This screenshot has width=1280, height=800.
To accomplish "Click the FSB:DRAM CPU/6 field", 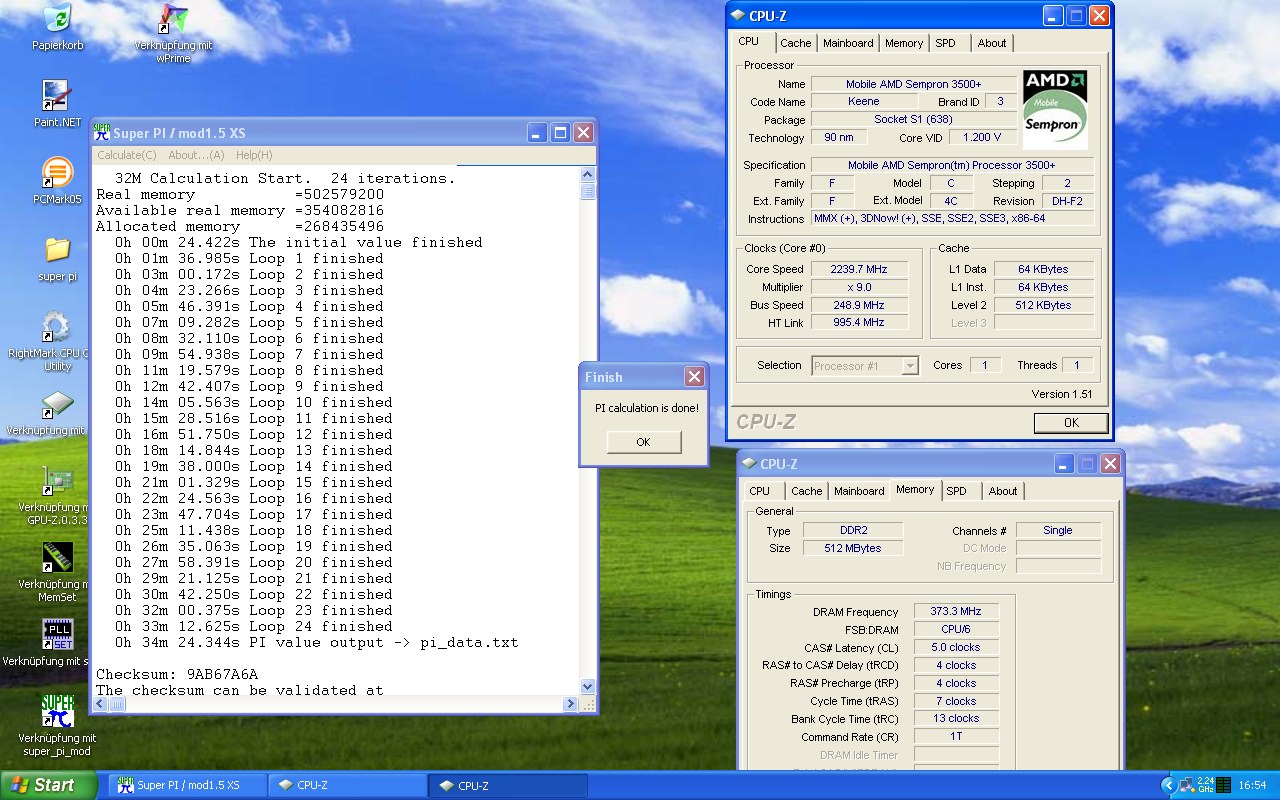I will (x=956, y=630).
